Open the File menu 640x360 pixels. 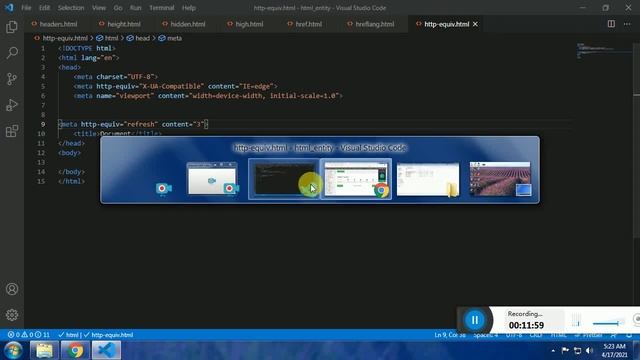coord(26,8)
